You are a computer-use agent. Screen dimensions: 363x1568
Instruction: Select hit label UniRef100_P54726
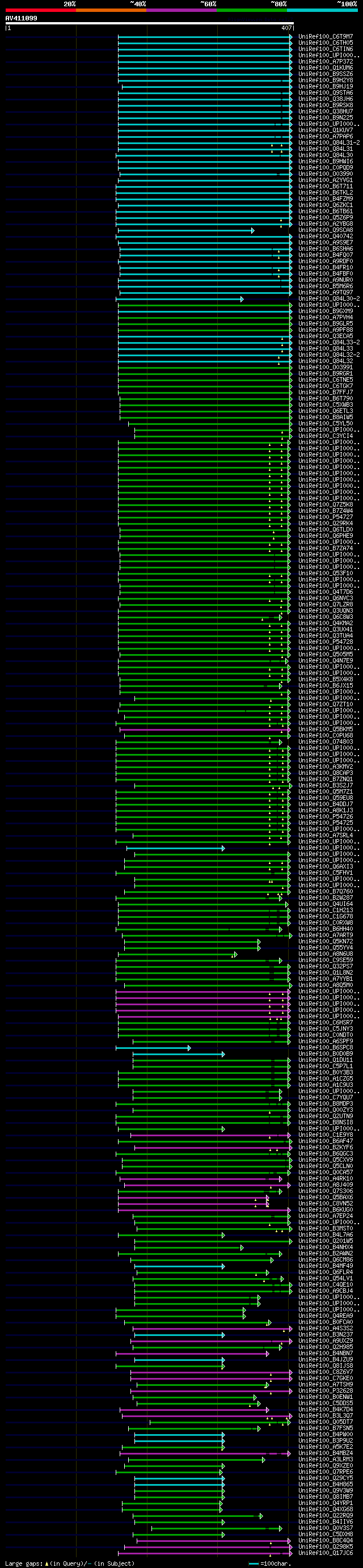(x=325, y=816)
